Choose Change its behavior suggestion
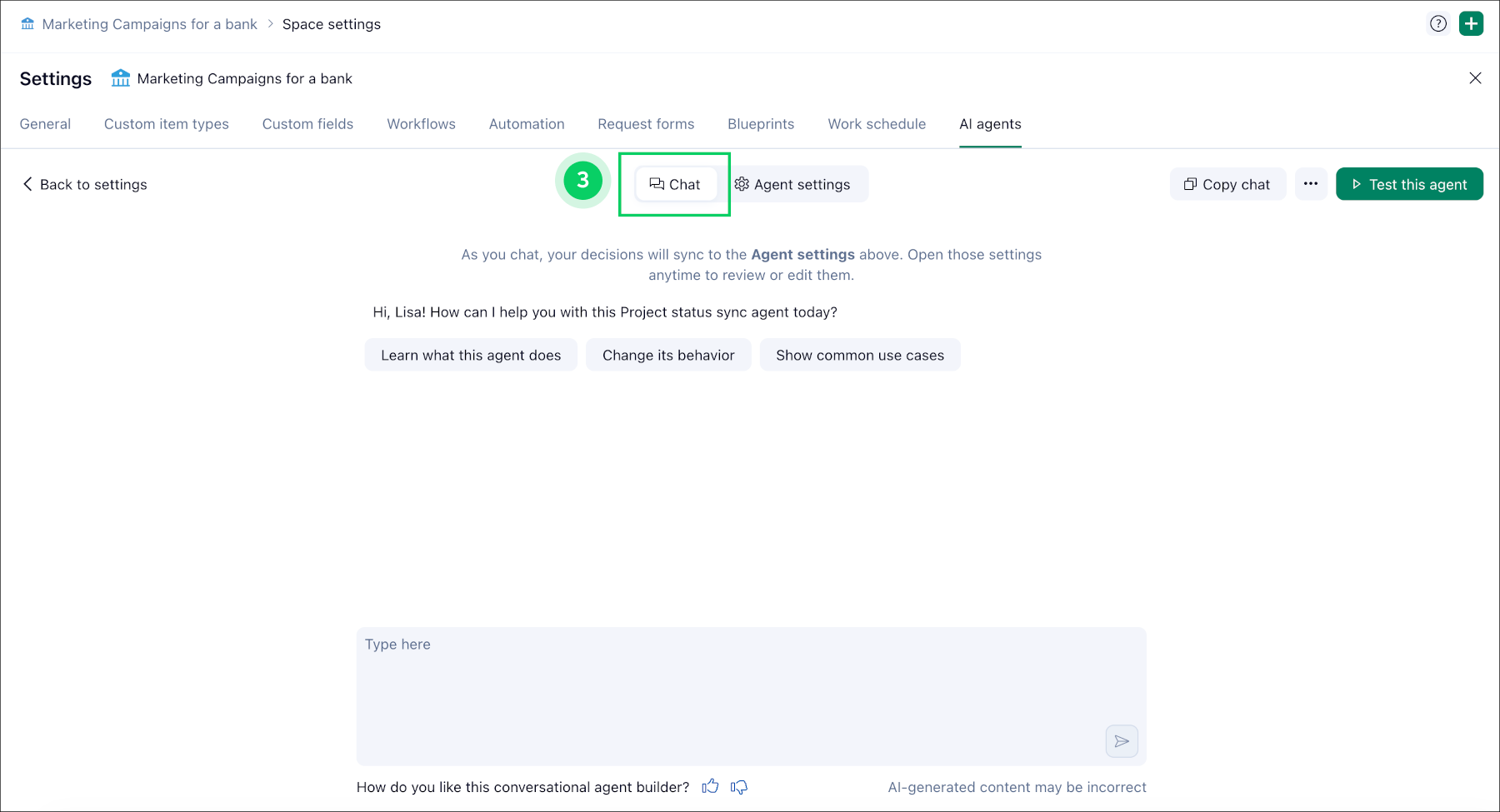The width and height of the screenshot is (1500, 812). tap(668, 355)
